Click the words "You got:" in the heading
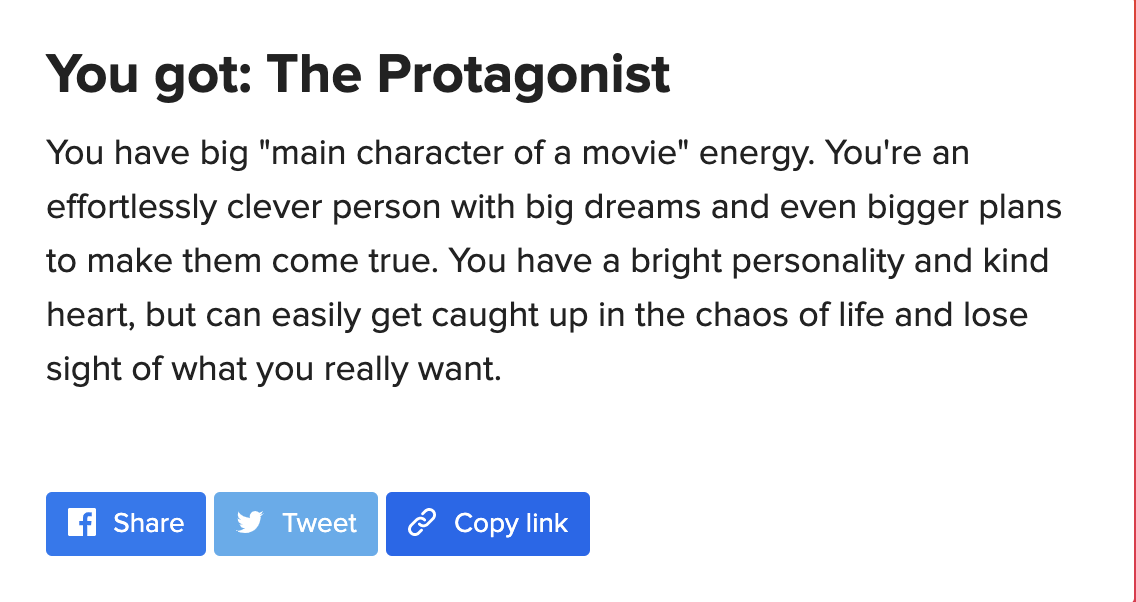This screenshot has width=1136, height=602. [149, 75]
